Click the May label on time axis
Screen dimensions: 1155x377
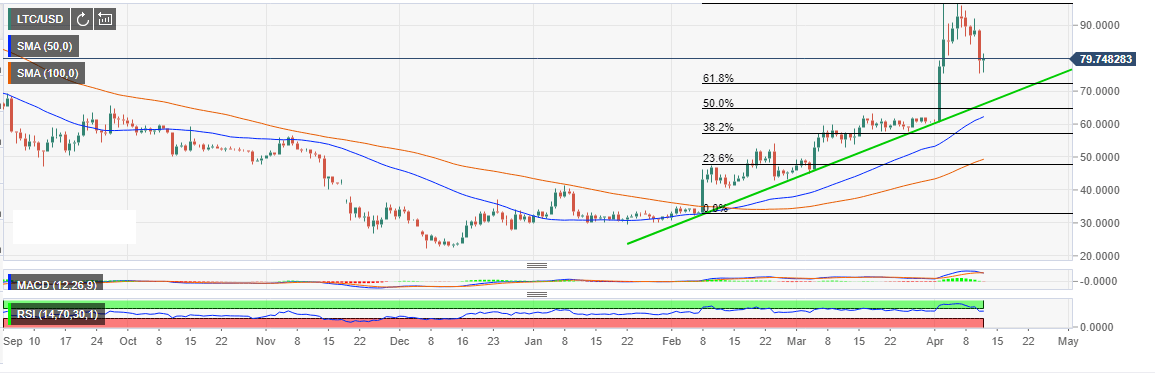(x=1067, y=342)
